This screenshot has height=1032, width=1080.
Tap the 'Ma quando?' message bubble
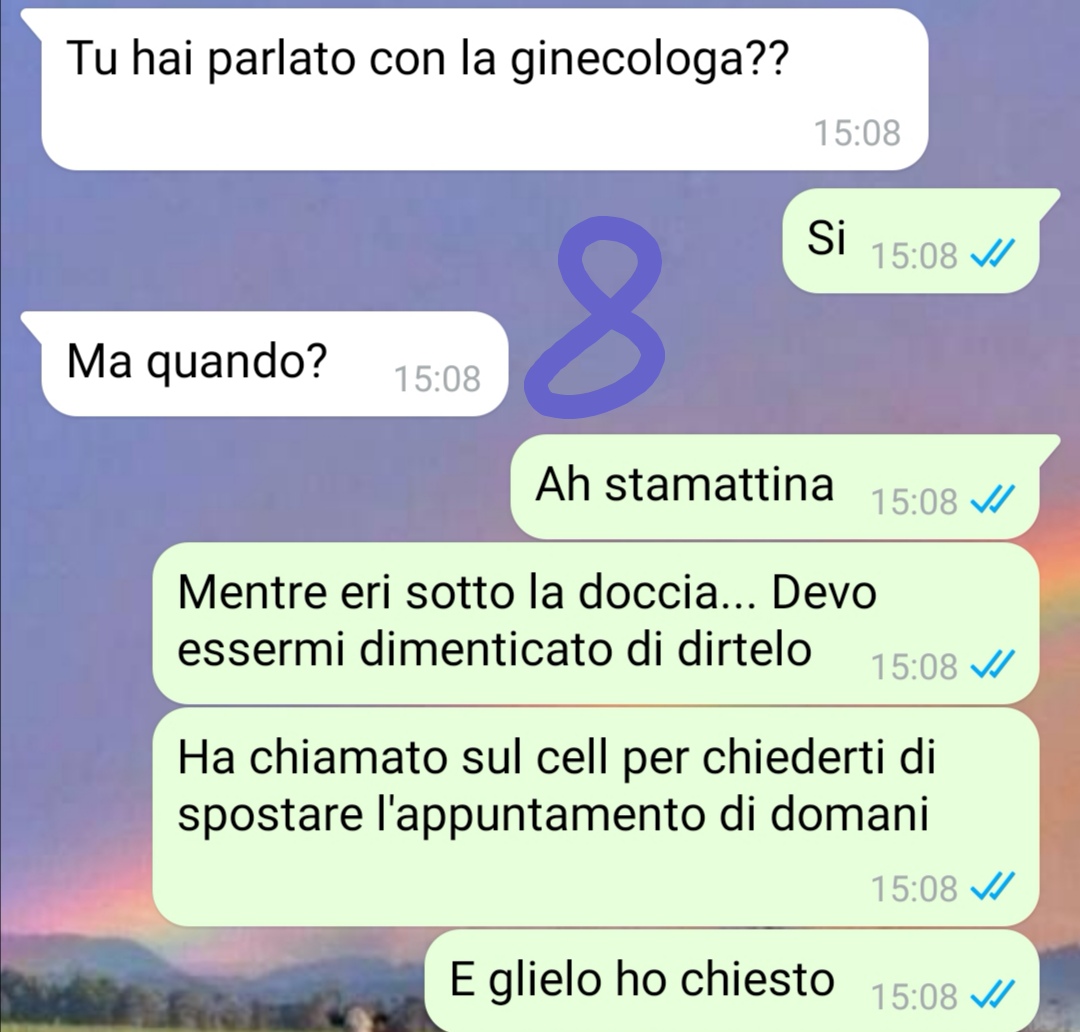click(274, 363)
